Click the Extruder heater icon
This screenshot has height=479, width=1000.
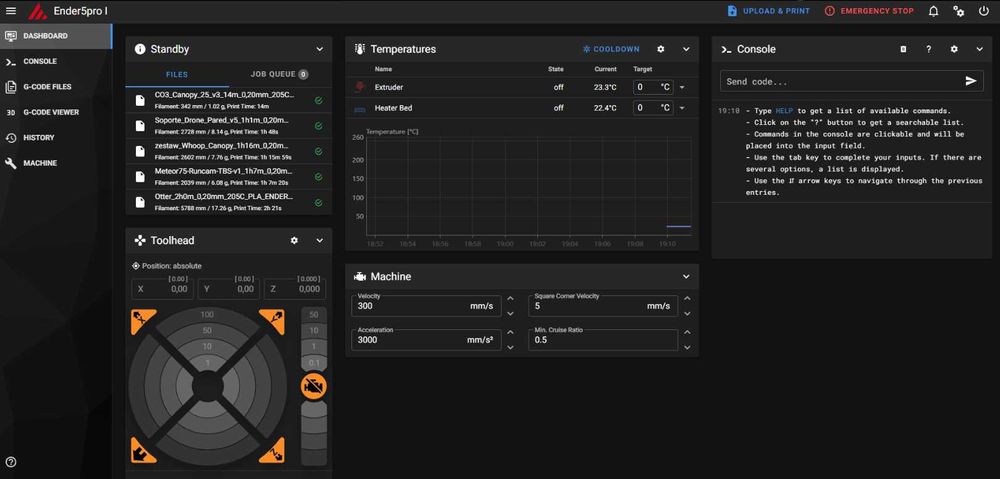(x=360, y=87)
